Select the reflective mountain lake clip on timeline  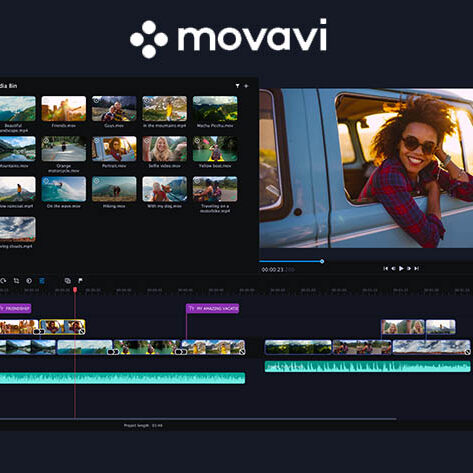tap(28, 347)
